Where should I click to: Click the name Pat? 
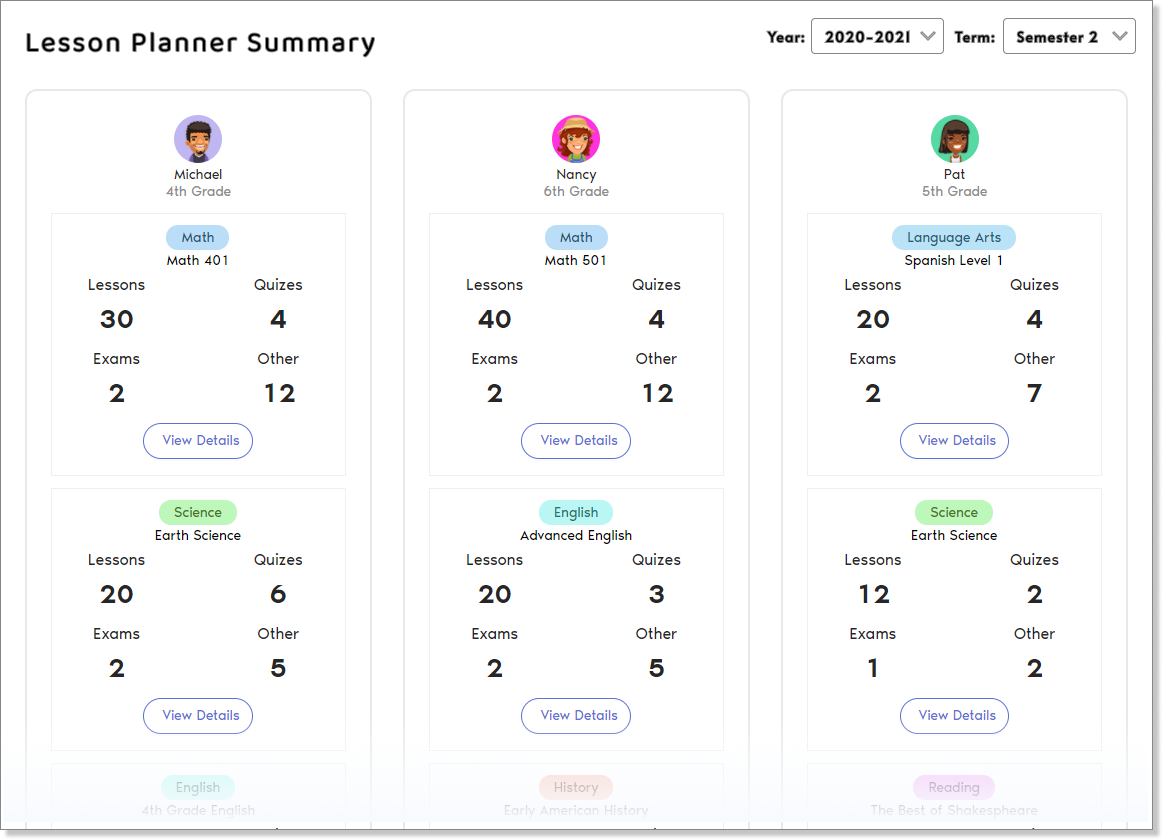pos(955,174)
